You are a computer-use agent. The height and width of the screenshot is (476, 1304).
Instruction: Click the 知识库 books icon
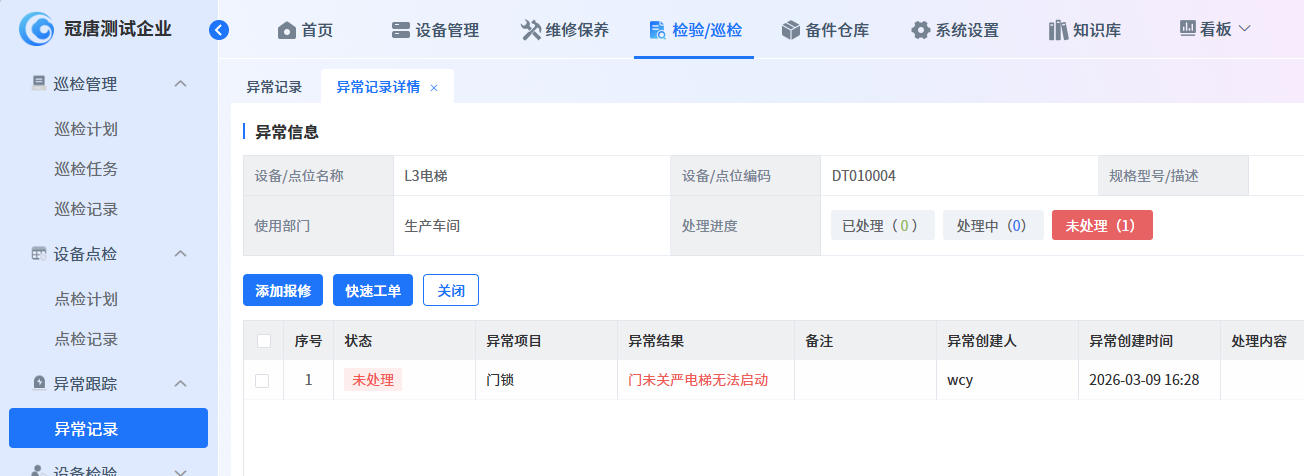pyautogui.click(x=1058, y=30)
